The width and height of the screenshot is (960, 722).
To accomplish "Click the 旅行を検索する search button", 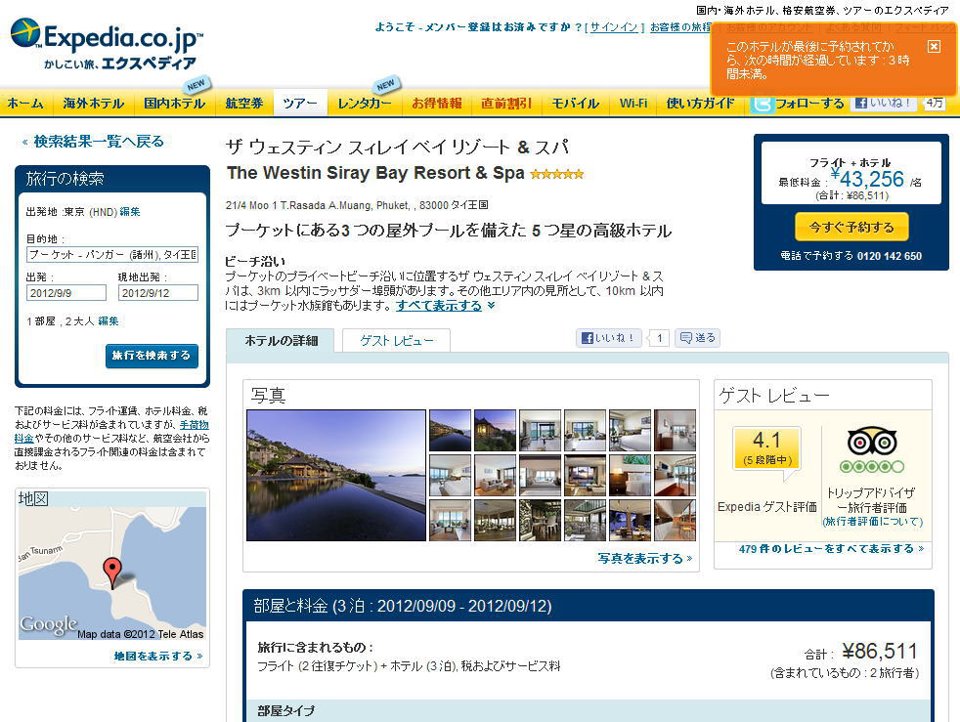I will (x=152, y=356).
